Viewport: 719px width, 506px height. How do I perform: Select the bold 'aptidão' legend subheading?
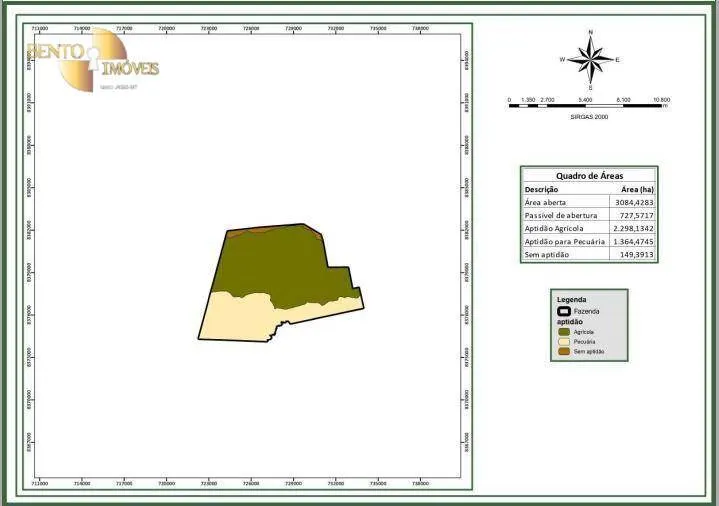(570, 322)
